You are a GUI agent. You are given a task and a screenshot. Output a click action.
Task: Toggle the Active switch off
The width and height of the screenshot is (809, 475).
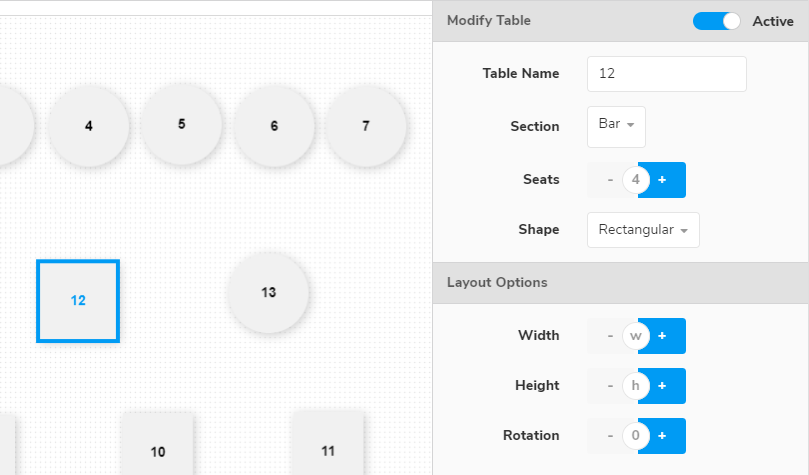[x=716, y=21]
